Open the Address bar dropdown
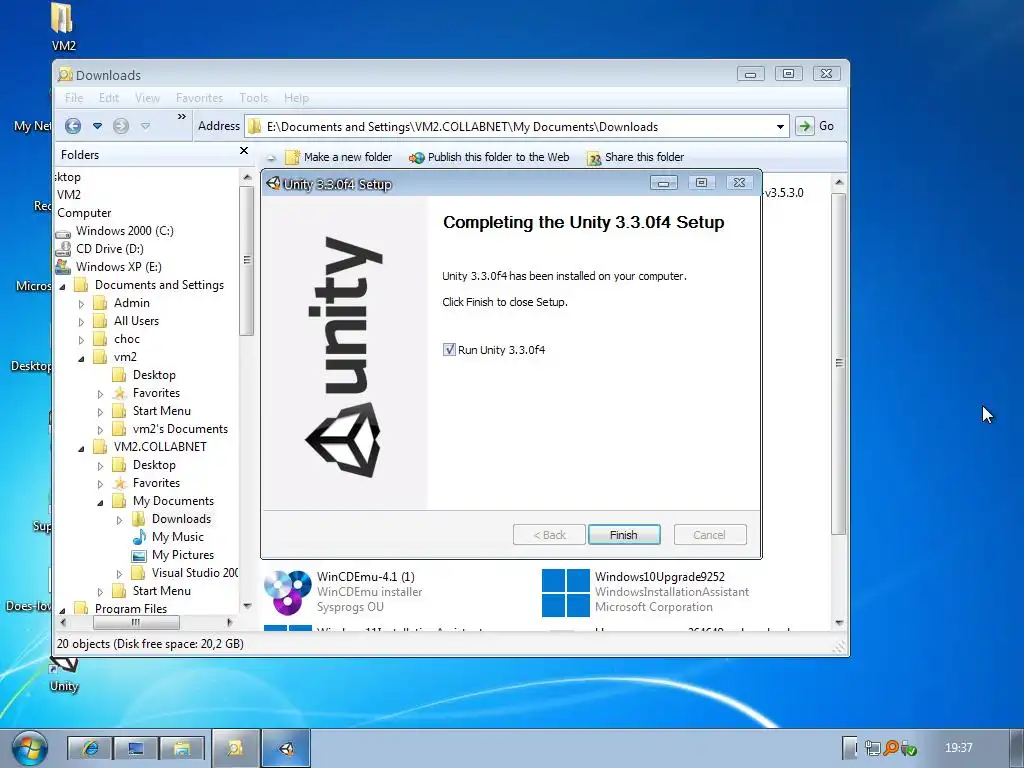The image size is (1024, 768). (780, 127)
